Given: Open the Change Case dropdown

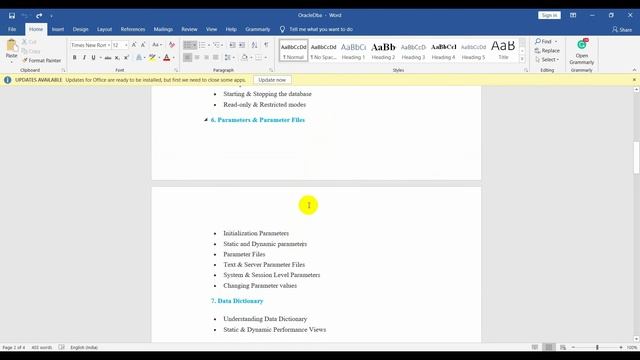Looking at the screenshot, I should pyautogui.click(x=157, y=45).
